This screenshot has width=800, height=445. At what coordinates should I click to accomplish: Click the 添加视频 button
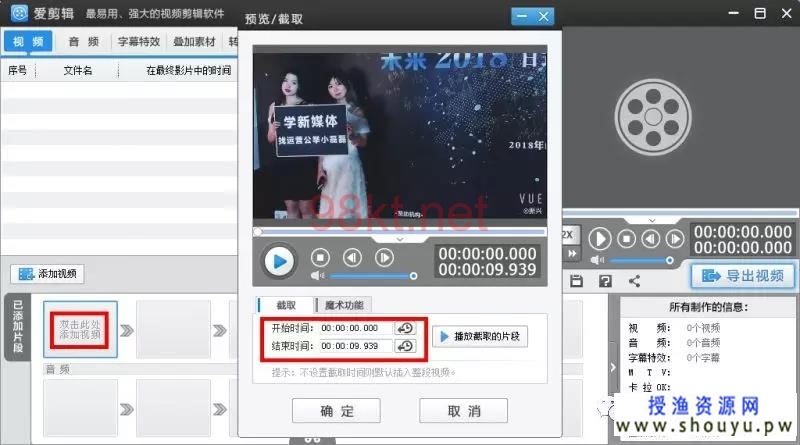pyautogui.click(x=47, y=274)
